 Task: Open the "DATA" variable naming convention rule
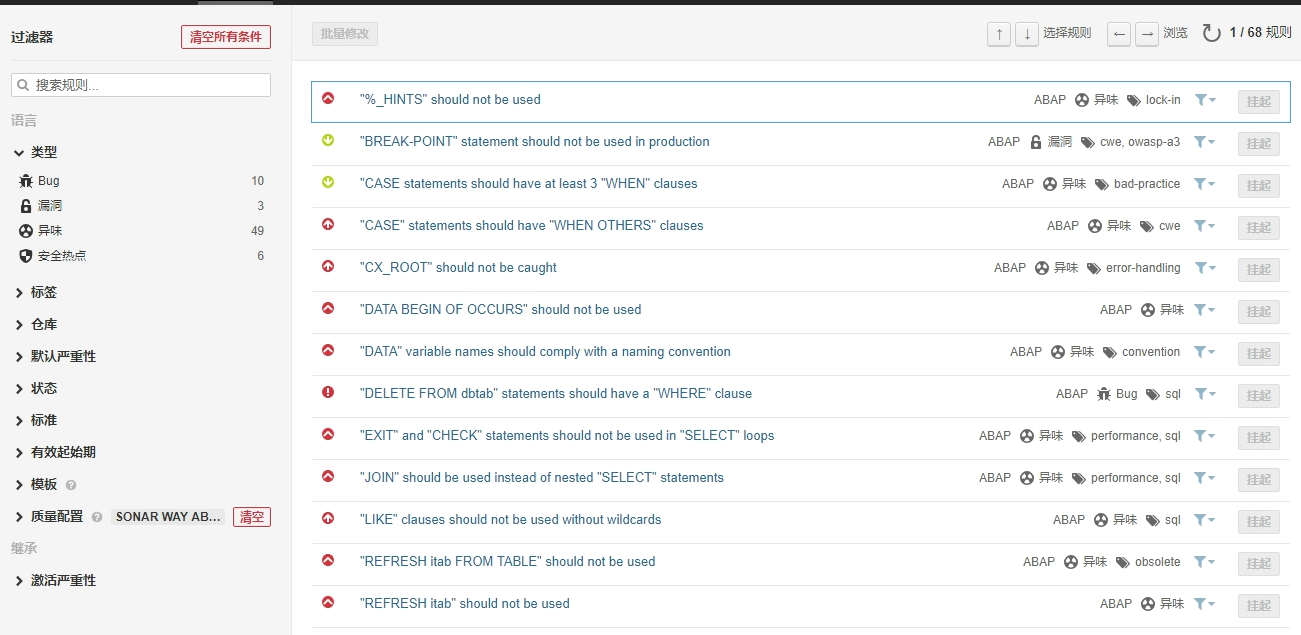[x=545, y=352]
